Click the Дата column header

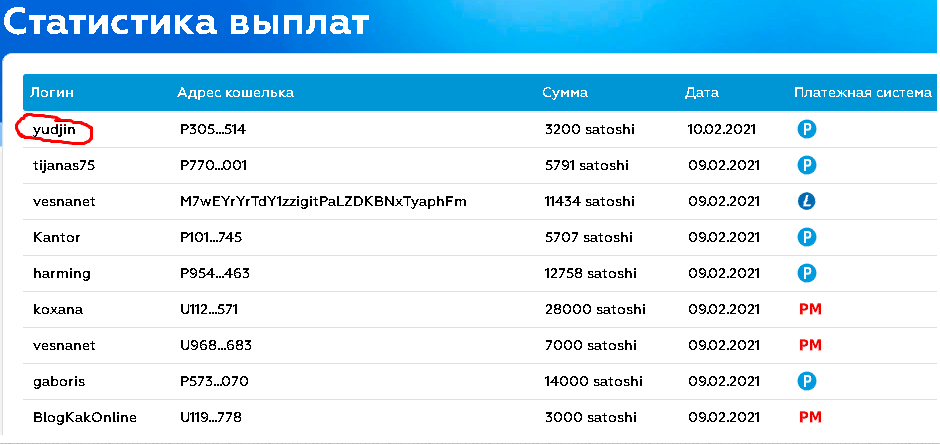pos(701,93)
